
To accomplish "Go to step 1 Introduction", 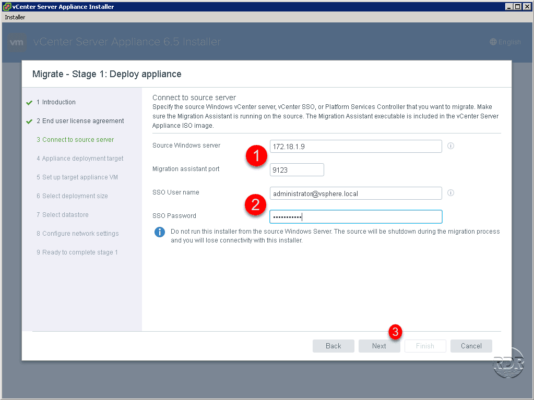I will tap(56, 102).
